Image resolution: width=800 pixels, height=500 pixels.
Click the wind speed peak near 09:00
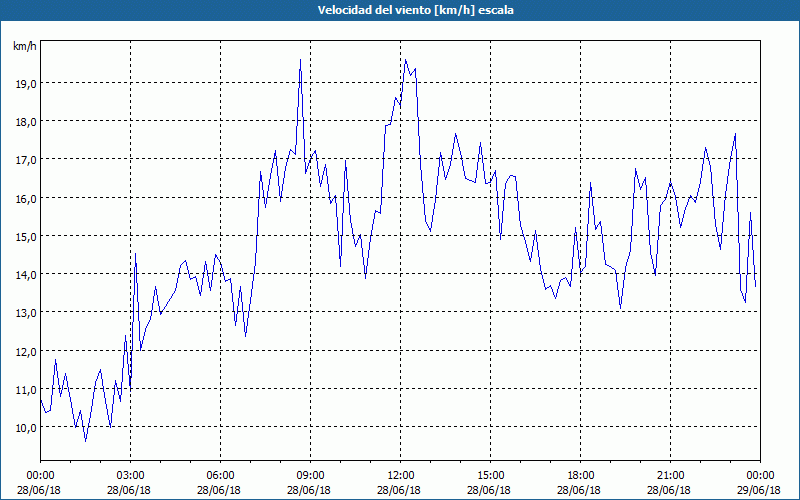click(x=301, y=60)
